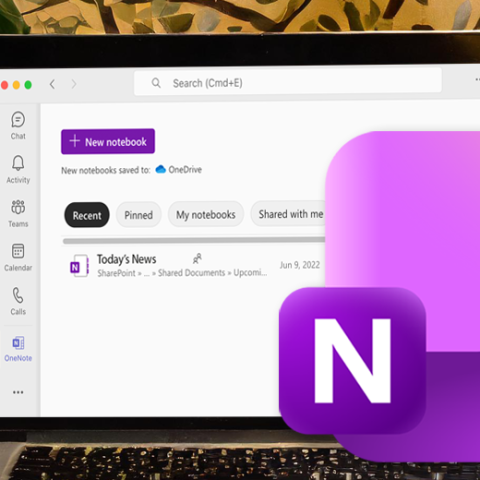Switch to the Pinned tab
Viewport: 480px width, 480px height.
[x=139, y=215]
